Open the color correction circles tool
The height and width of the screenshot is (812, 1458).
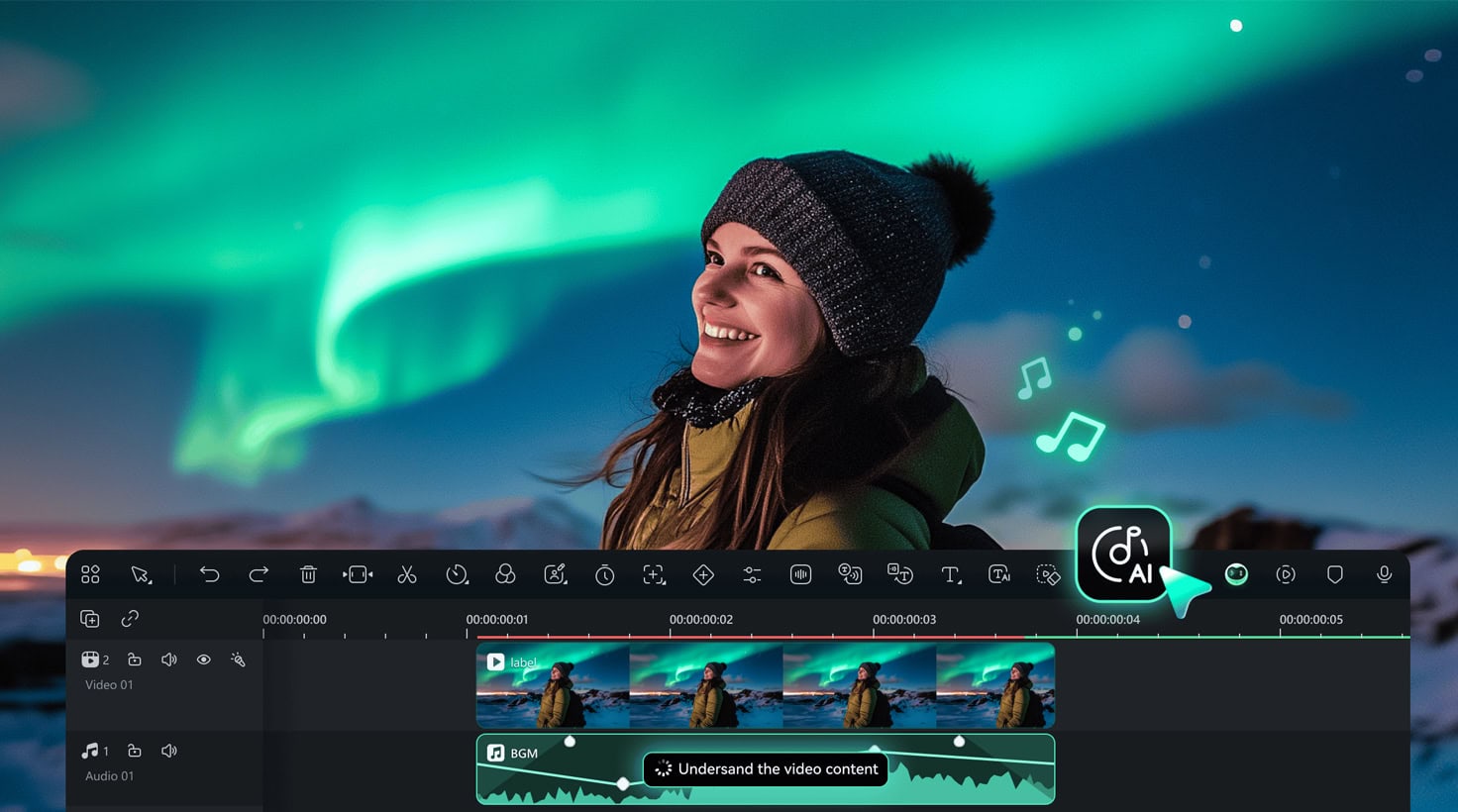click(x=505, y=574)
